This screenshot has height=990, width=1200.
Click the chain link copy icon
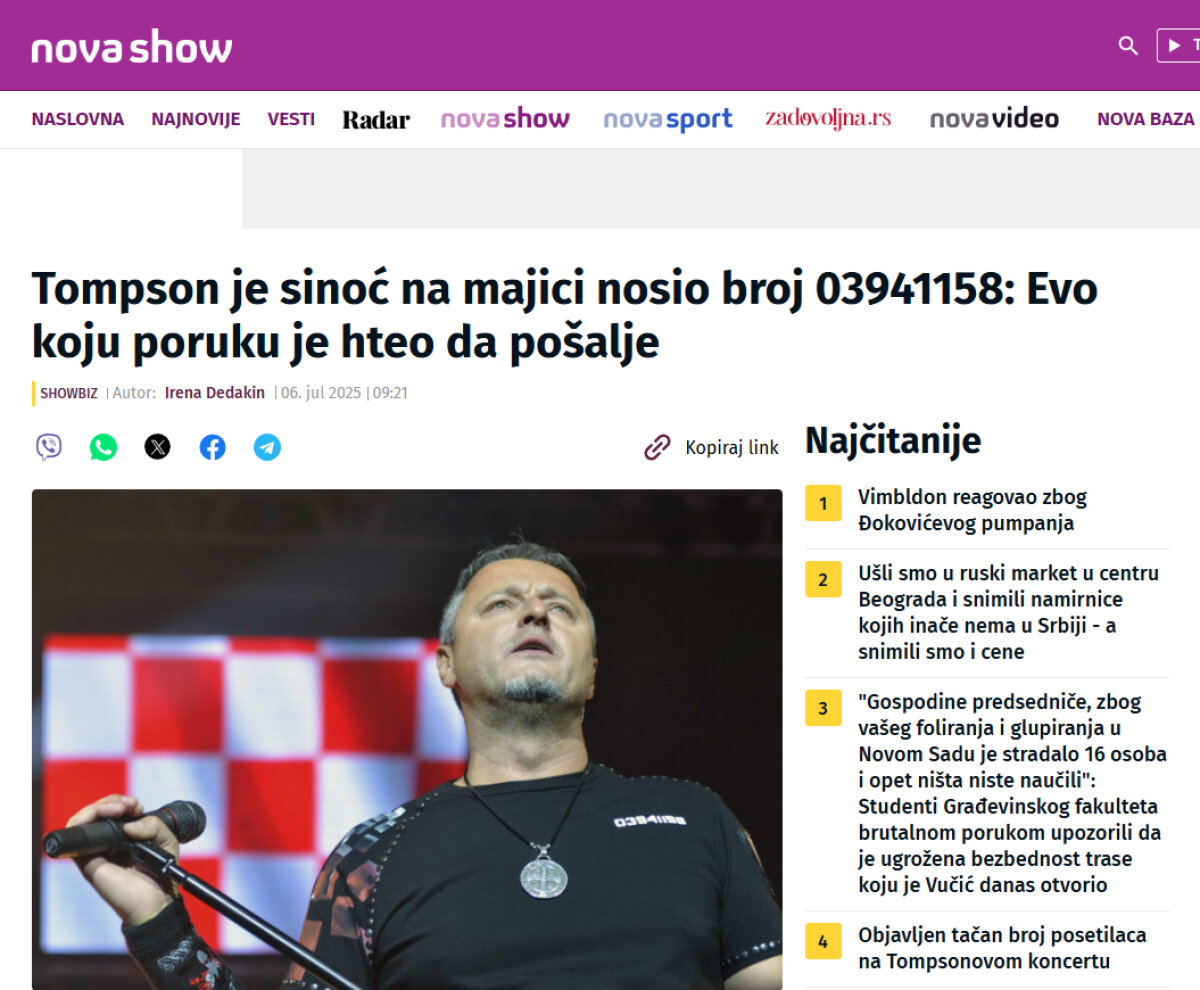657,447
